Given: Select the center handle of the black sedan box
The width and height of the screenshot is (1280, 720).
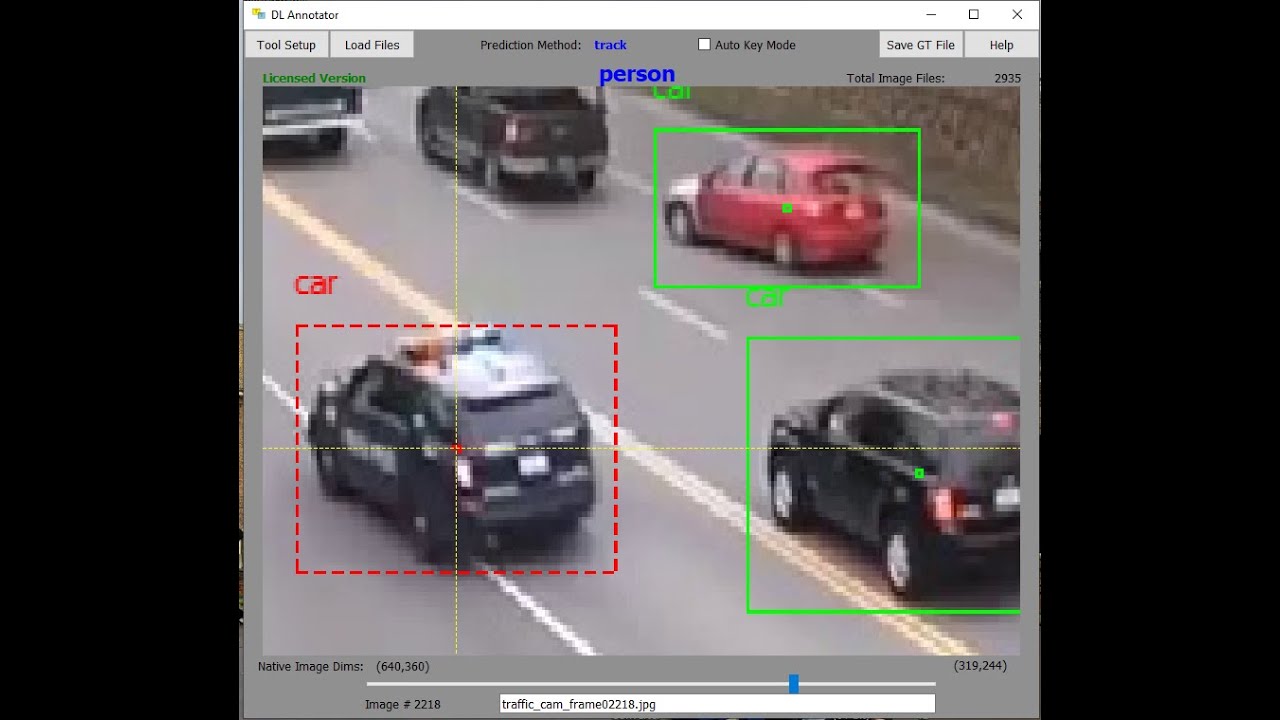Looking at the screenshot, I should click(919, 473).
